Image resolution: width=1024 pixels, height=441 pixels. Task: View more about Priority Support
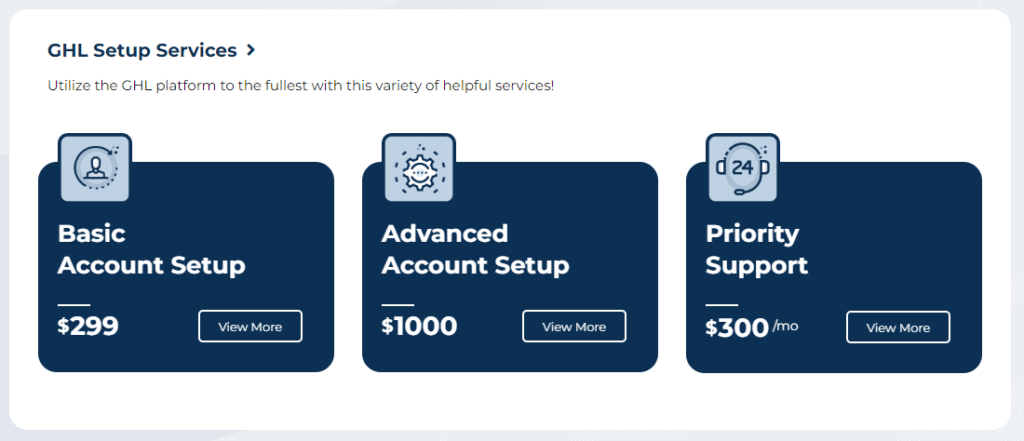click(898, 327)
